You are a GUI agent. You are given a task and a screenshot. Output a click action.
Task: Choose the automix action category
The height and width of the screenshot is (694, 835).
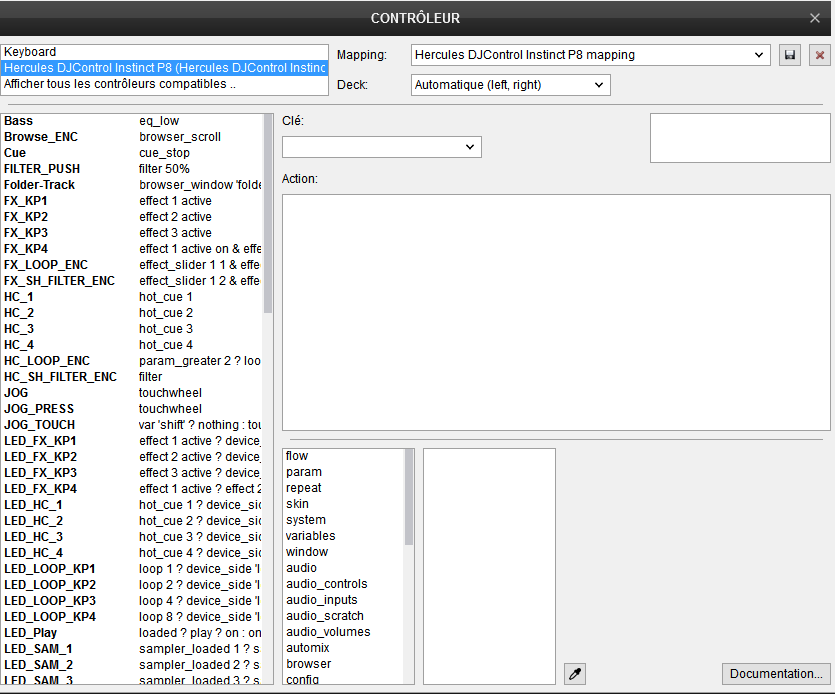tap(344, 648)
